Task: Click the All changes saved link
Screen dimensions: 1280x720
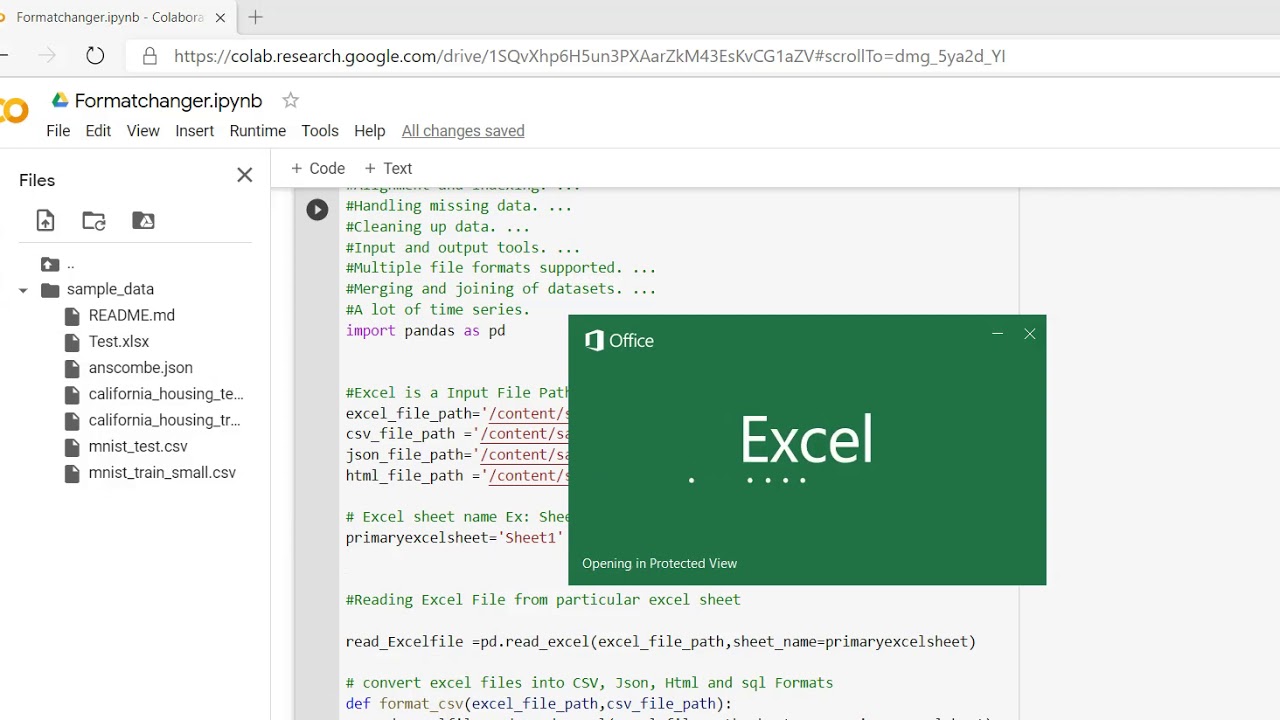Action: point(463,131)
